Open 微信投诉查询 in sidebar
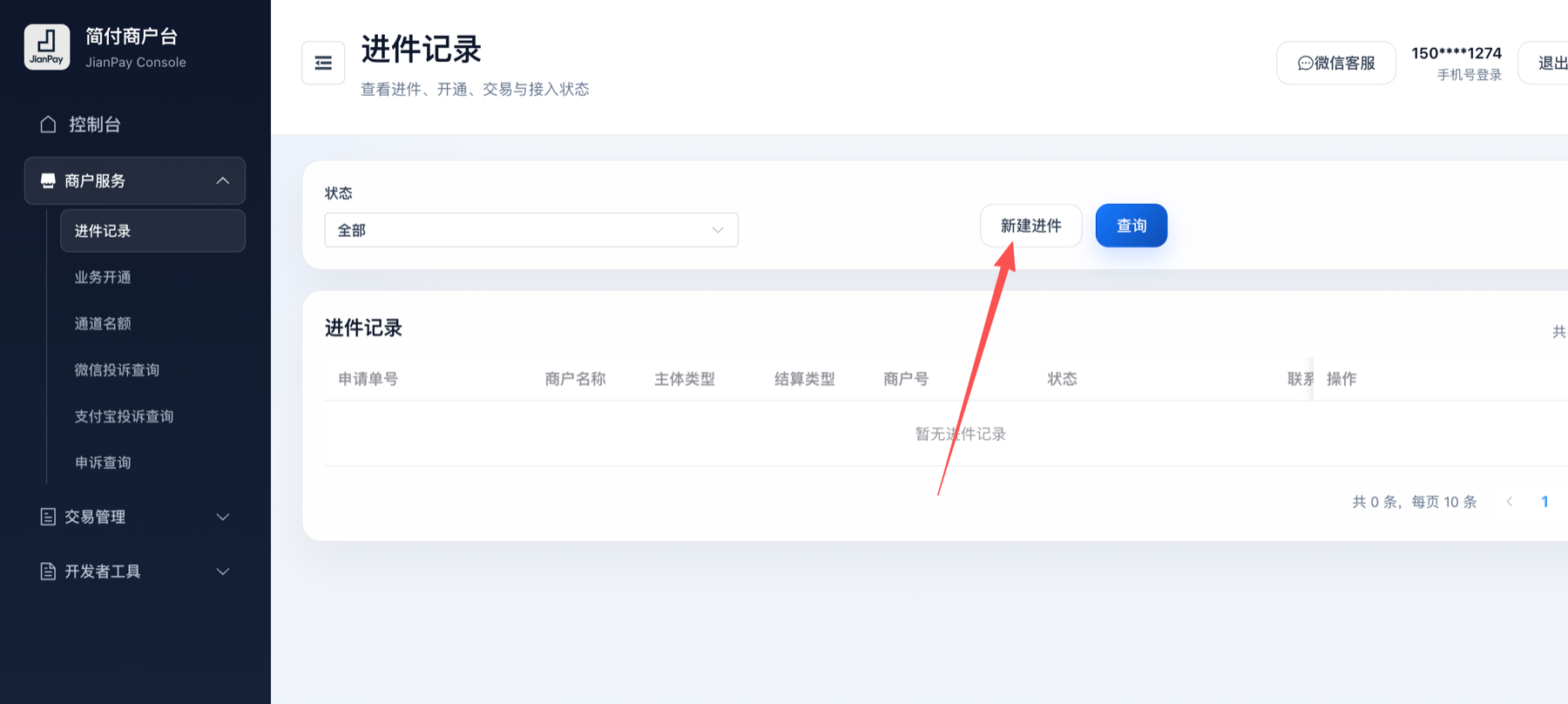Screen dimensions: 1568x704 click(152, 369)
